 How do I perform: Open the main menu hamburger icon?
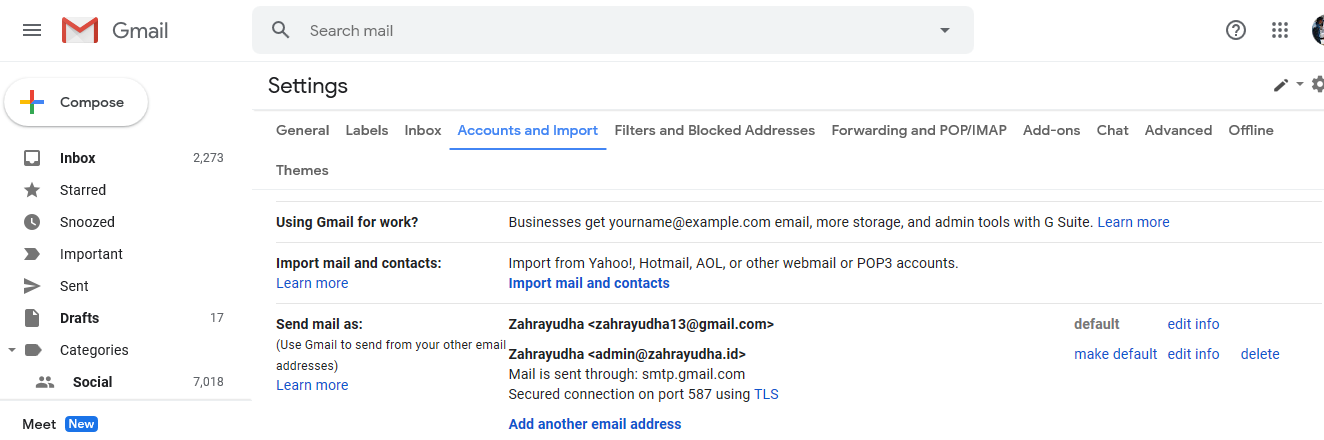[32, 30]
